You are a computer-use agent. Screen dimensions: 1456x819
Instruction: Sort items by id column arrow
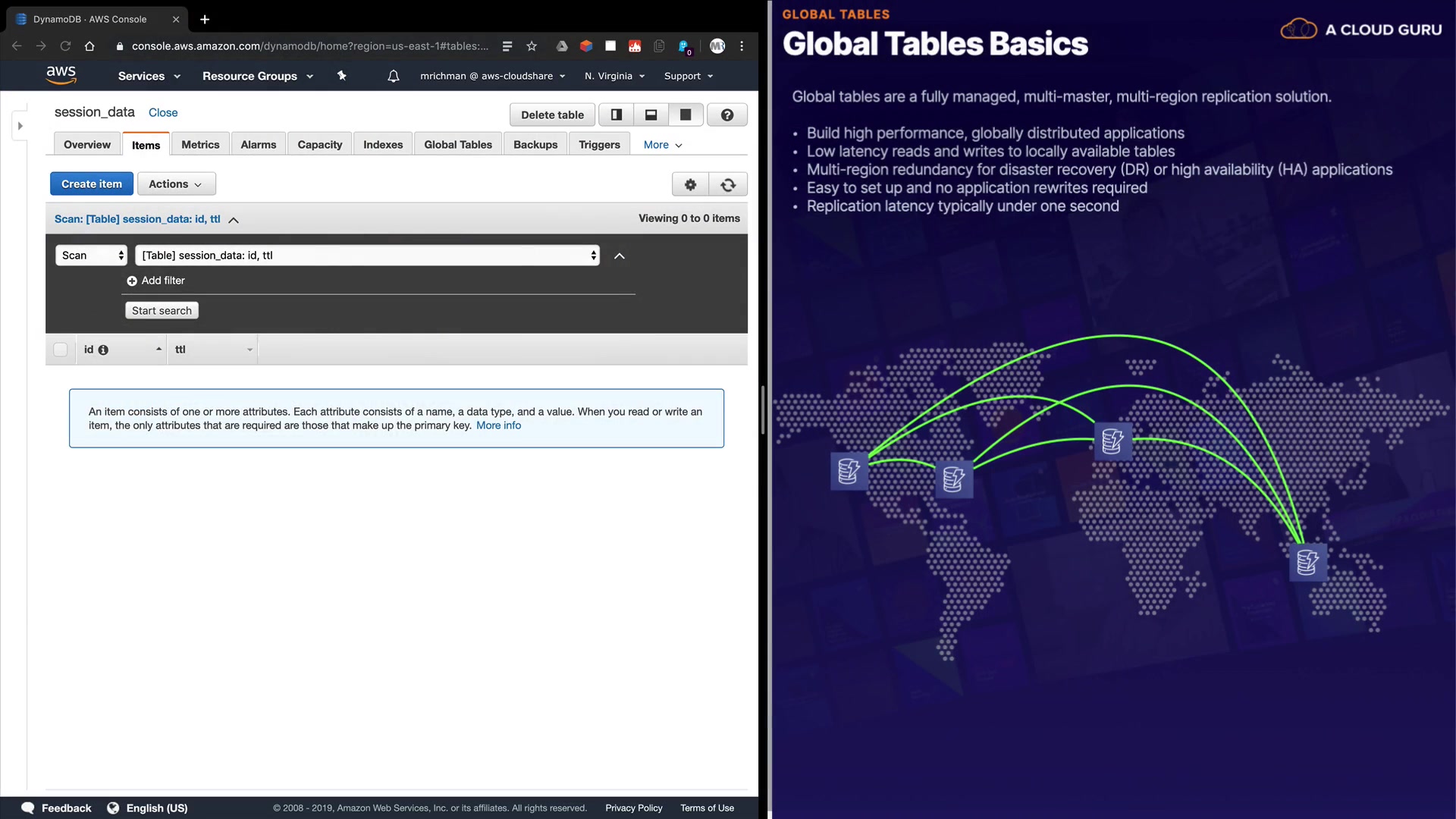pyautogui.click(x=158, y=350)
